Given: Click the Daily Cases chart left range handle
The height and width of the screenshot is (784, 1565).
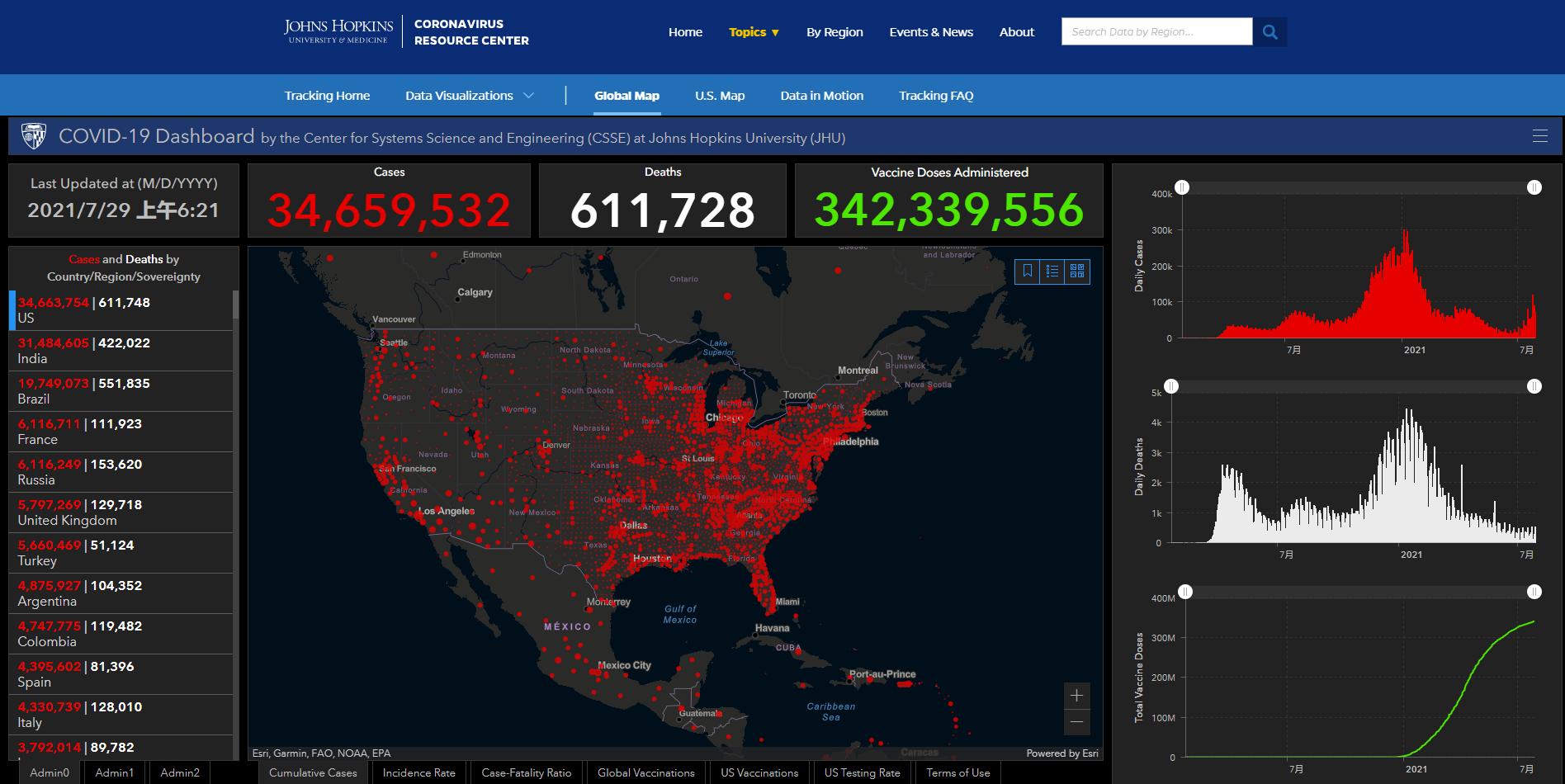Looking at the screenshot, I should 1182,187.
